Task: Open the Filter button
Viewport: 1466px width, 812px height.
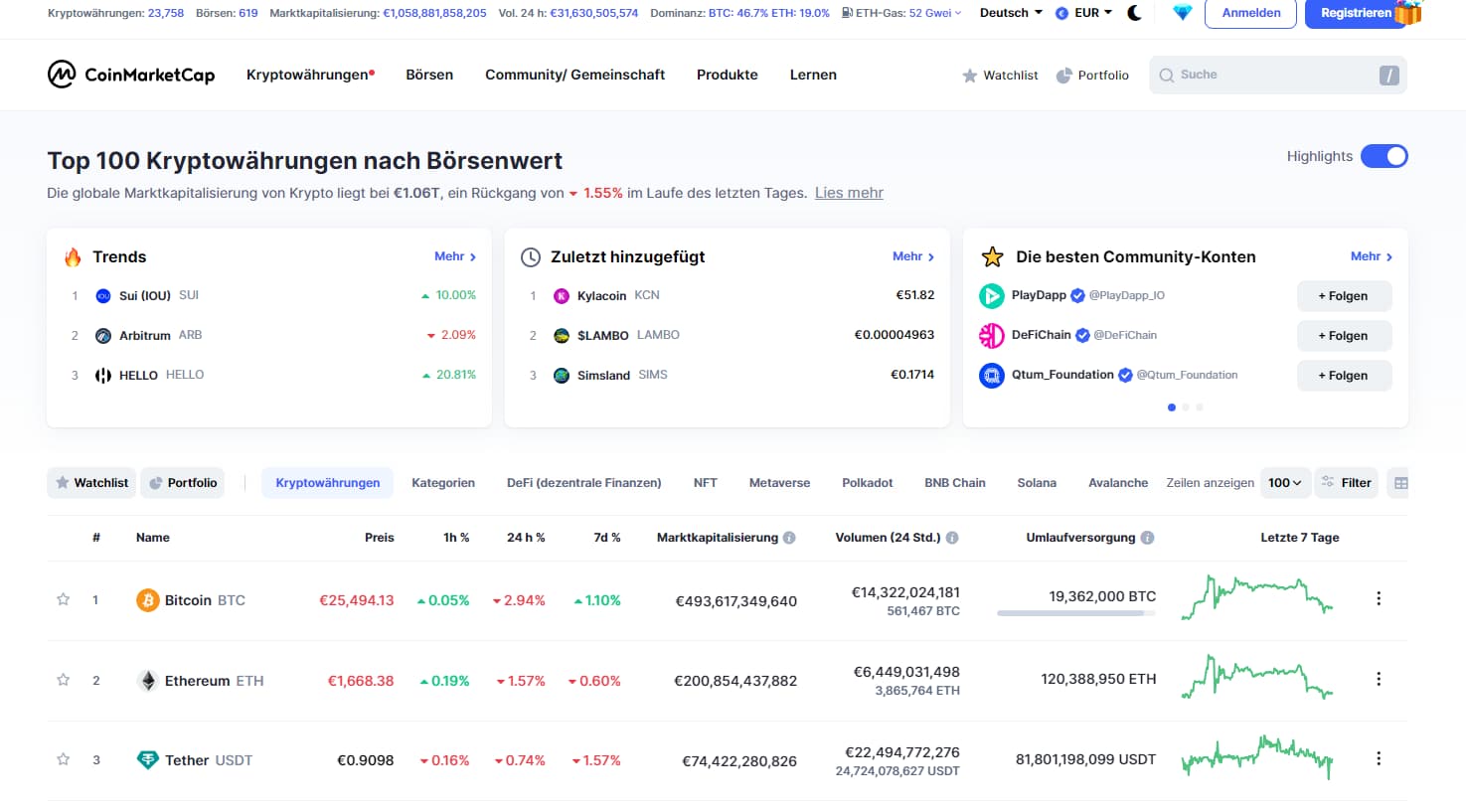Action: point(1347,483)
